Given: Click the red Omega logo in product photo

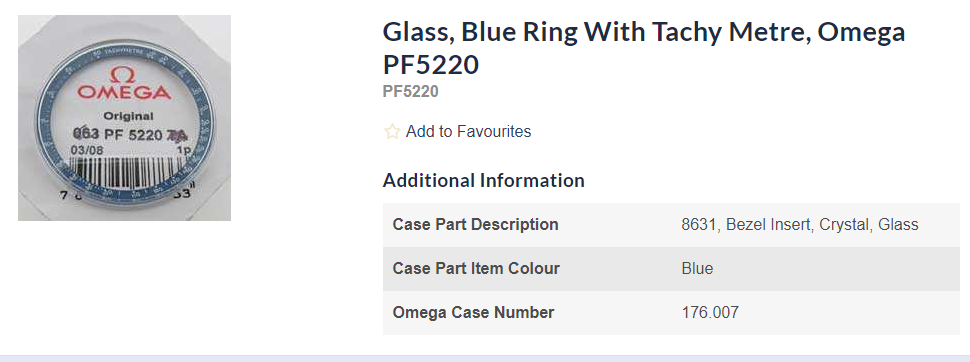Looking at the screenshot, I should tap(123, 85).
